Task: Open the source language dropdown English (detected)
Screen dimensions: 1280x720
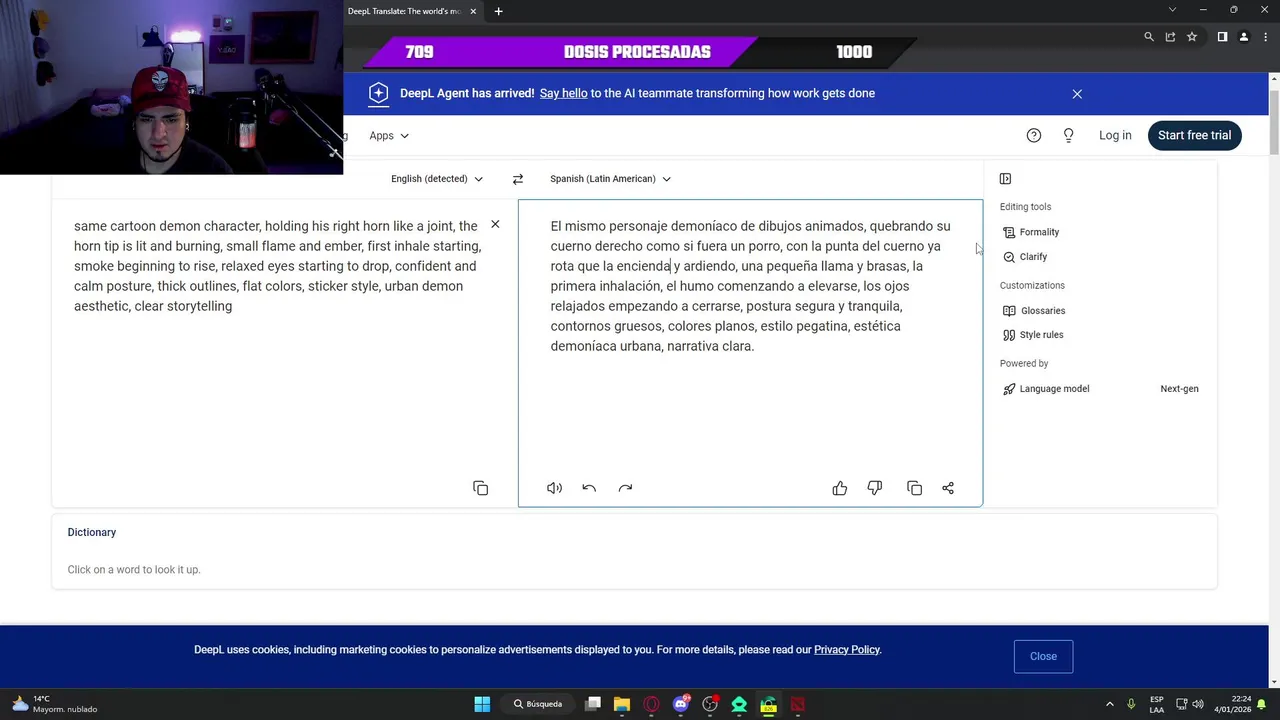Action: [437, 179]
